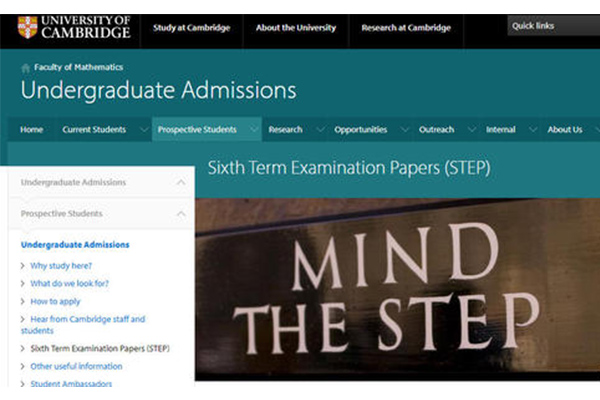Expand the Outreach tab chevron
This screenshot has height=400, width=600.
pos(472,129)
